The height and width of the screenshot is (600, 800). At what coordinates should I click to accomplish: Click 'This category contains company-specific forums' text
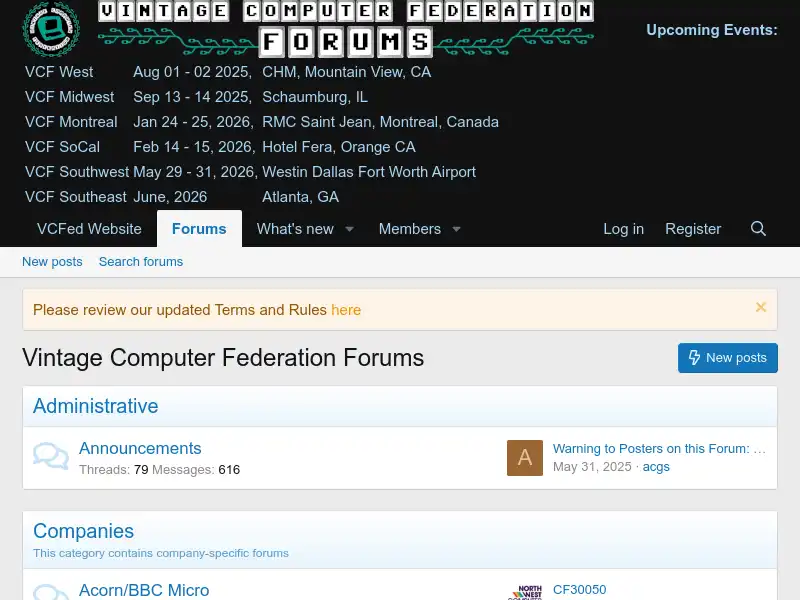(161, 553)
